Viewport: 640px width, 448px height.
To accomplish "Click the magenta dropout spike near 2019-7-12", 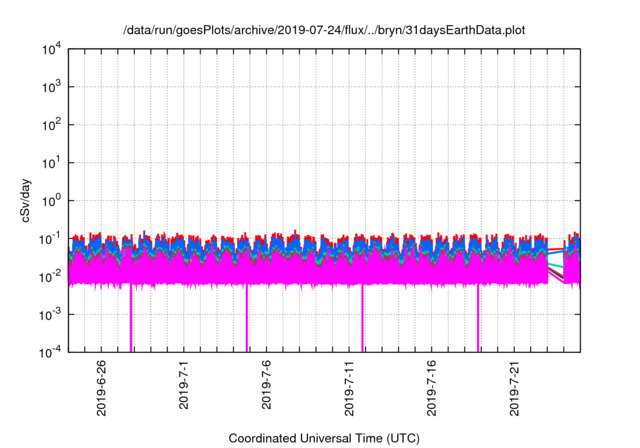I will 362,318.
